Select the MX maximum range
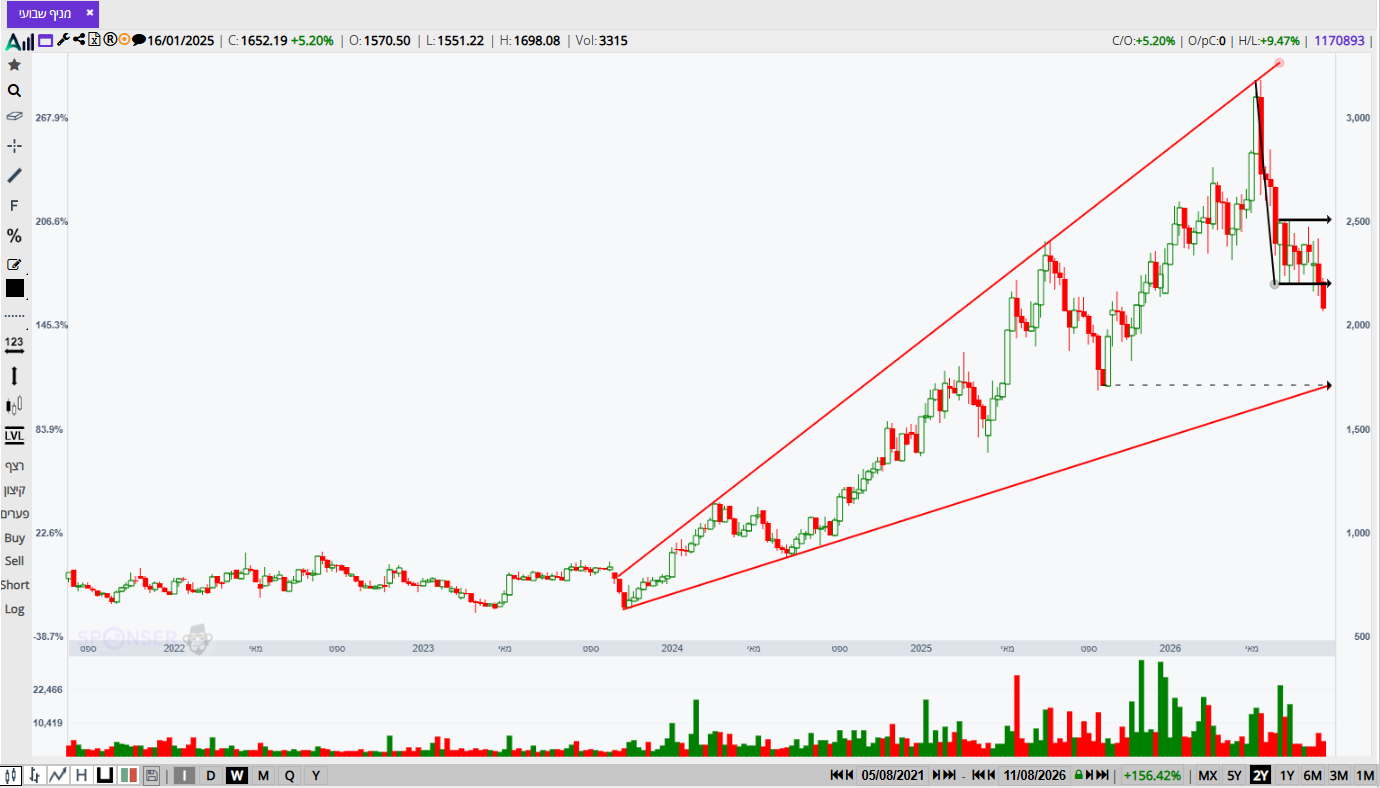Image resolution: width=1380 pixels, height=788 pixels. [1208, 775]
